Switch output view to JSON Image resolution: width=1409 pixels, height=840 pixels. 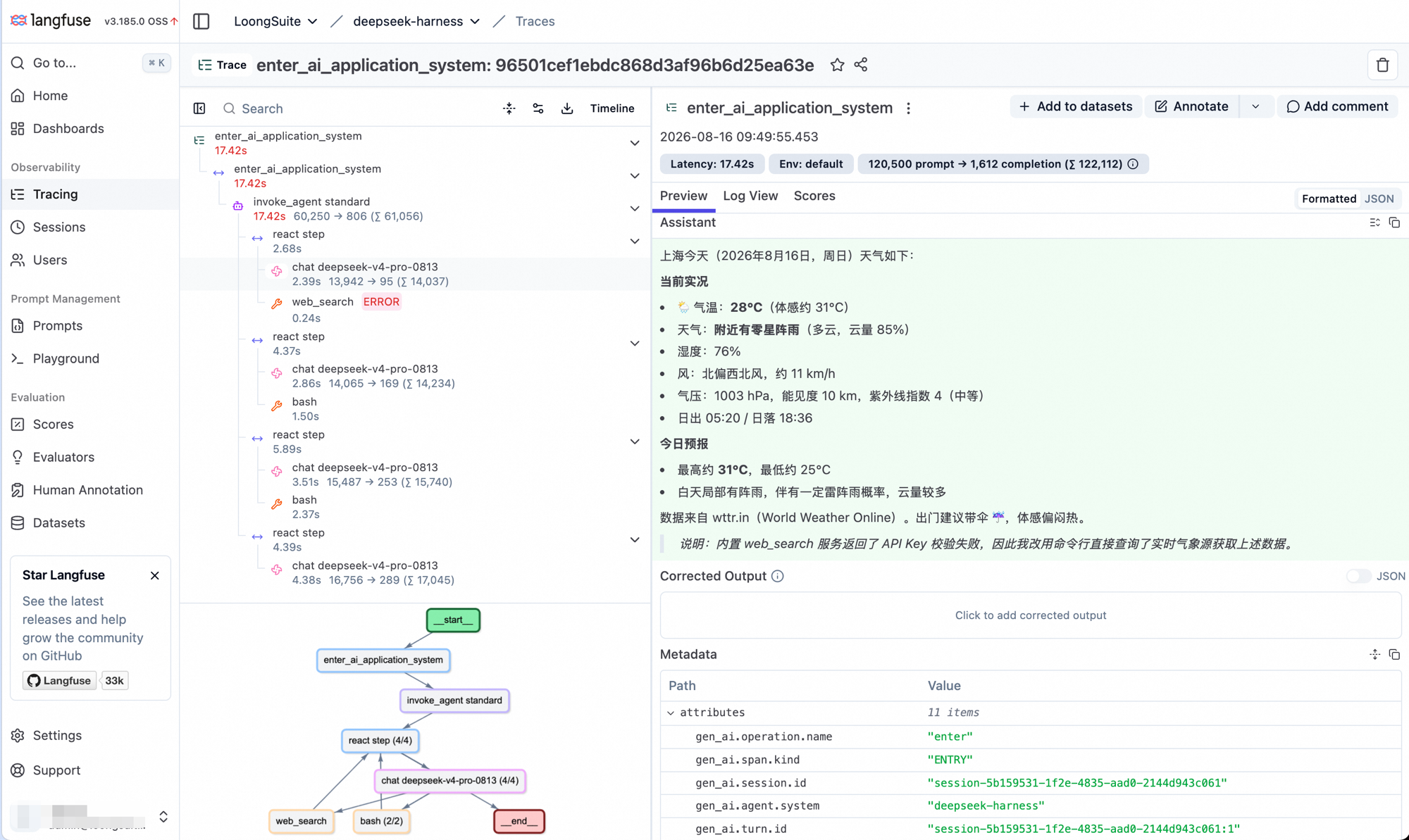1379,199
